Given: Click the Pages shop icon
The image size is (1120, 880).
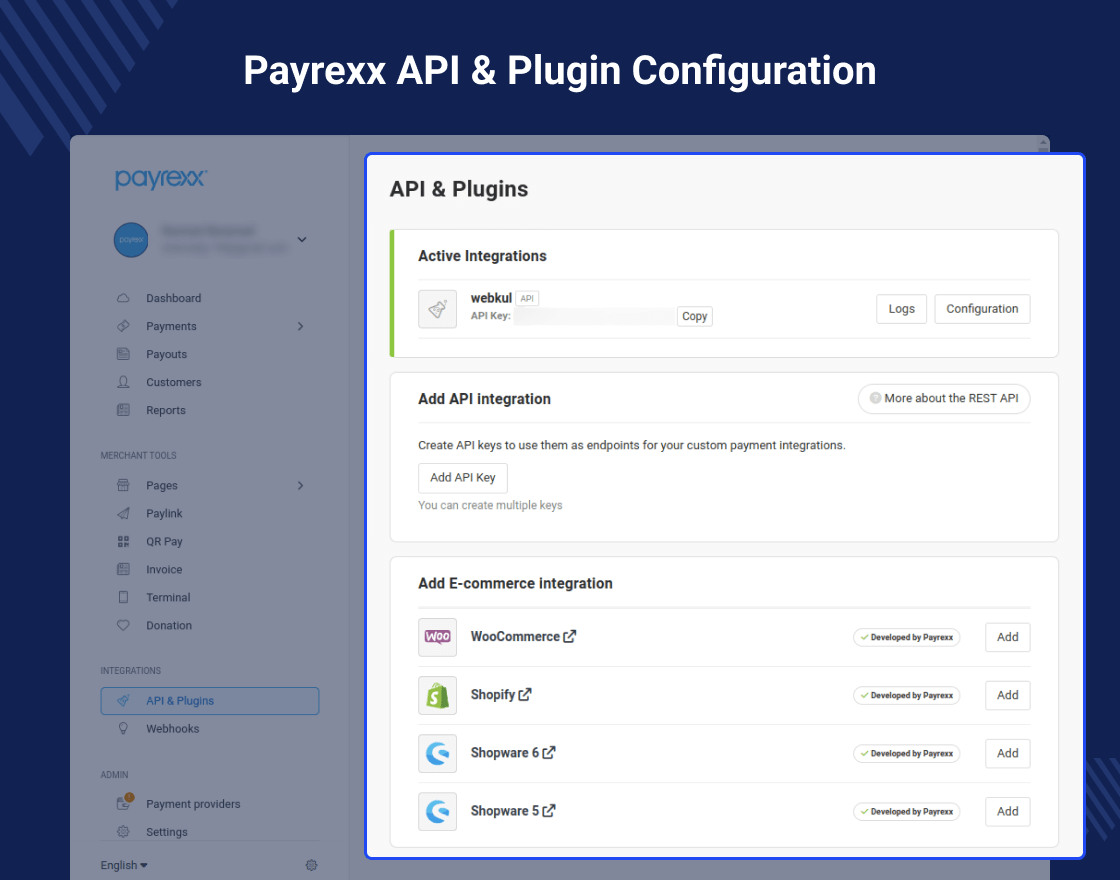Looking at the screenshot, I should (124, 485).
